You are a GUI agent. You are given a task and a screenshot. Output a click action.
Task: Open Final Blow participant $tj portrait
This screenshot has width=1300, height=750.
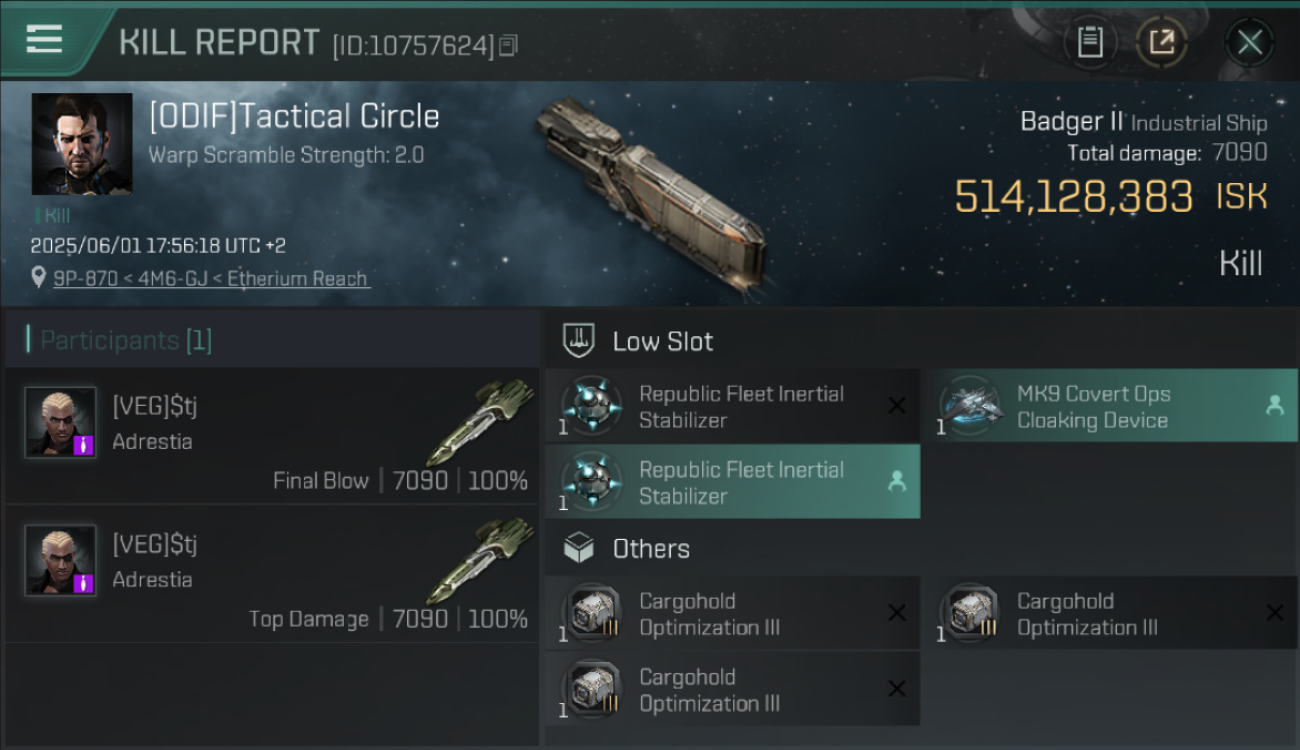tap(60, 422)
